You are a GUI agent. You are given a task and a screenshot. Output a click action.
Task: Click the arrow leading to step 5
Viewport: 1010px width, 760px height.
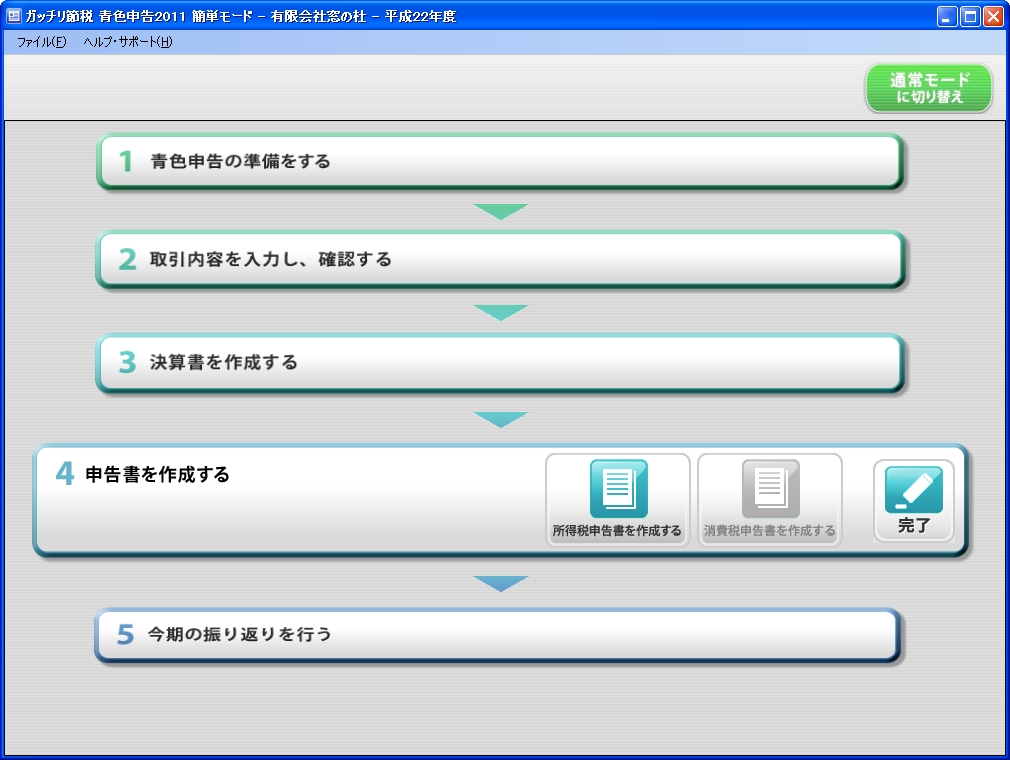(x=498, y=577)
